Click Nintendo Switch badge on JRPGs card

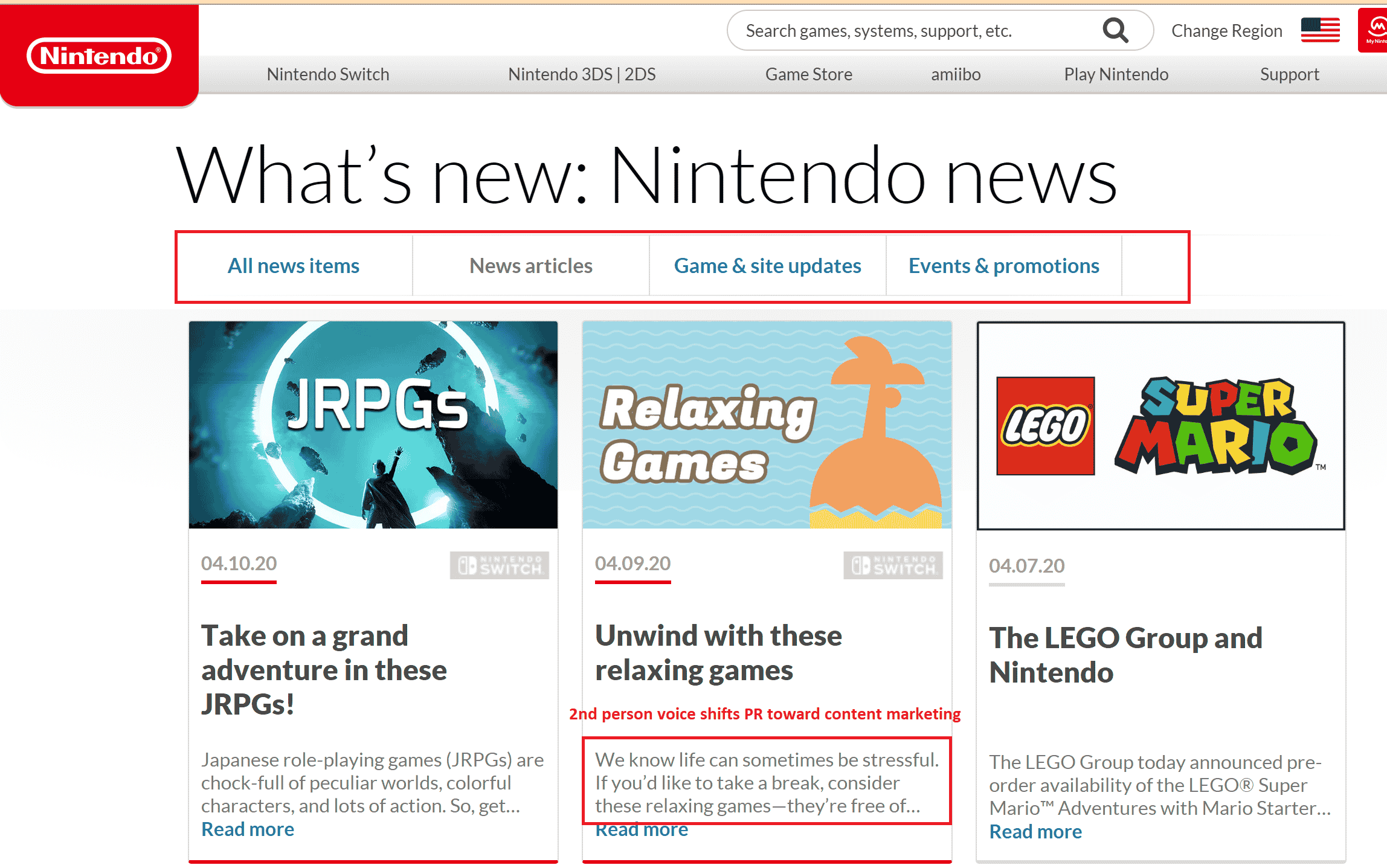pos(500,565)
